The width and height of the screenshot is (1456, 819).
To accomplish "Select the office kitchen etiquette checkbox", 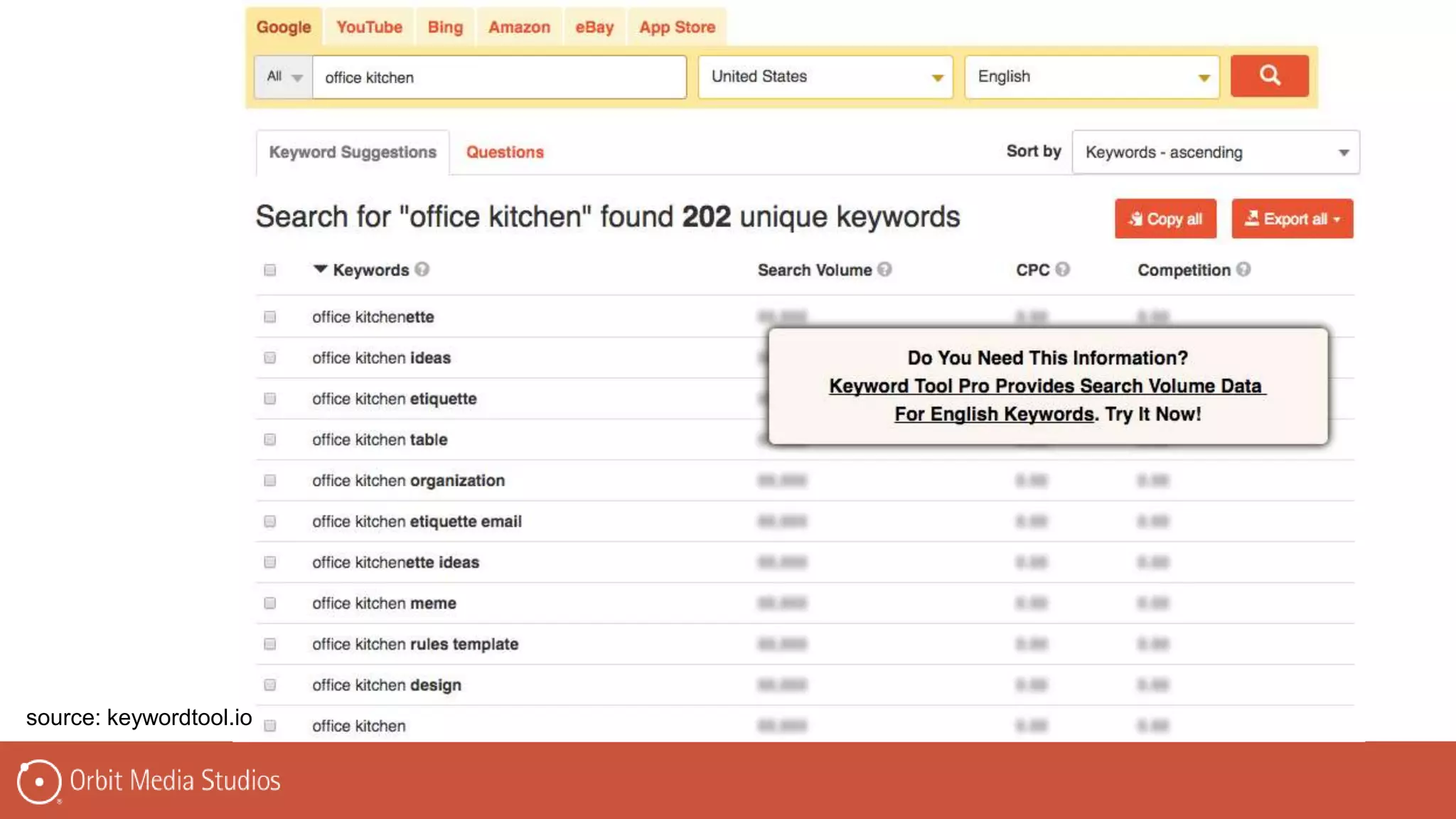I will coord(270,399).
